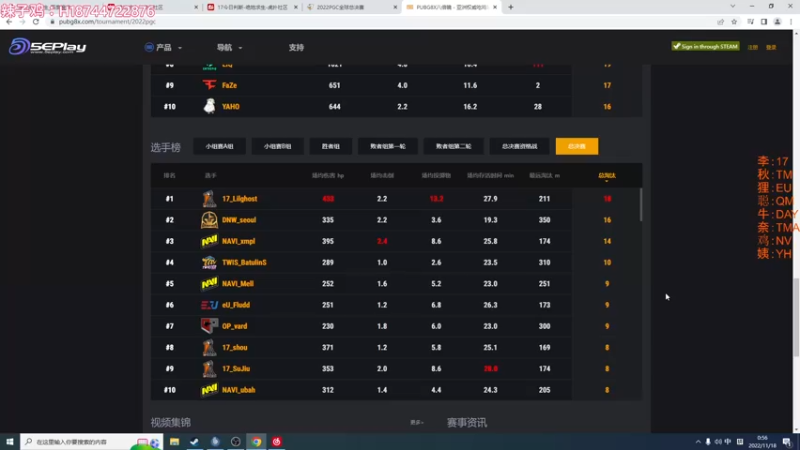
Task: Open the red NetEase music taskbar icon
Action: point(277,441)
